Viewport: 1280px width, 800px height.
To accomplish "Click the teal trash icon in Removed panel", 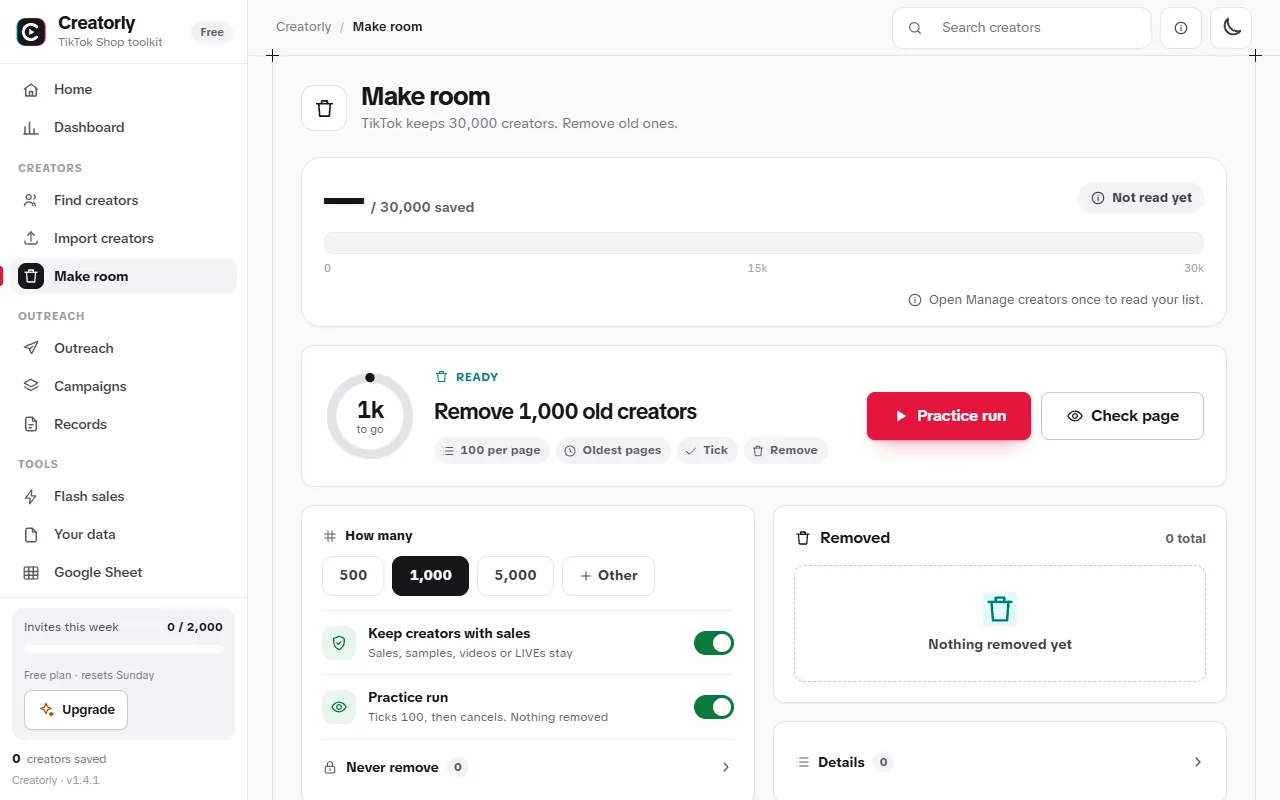I will pos(1000,609).
